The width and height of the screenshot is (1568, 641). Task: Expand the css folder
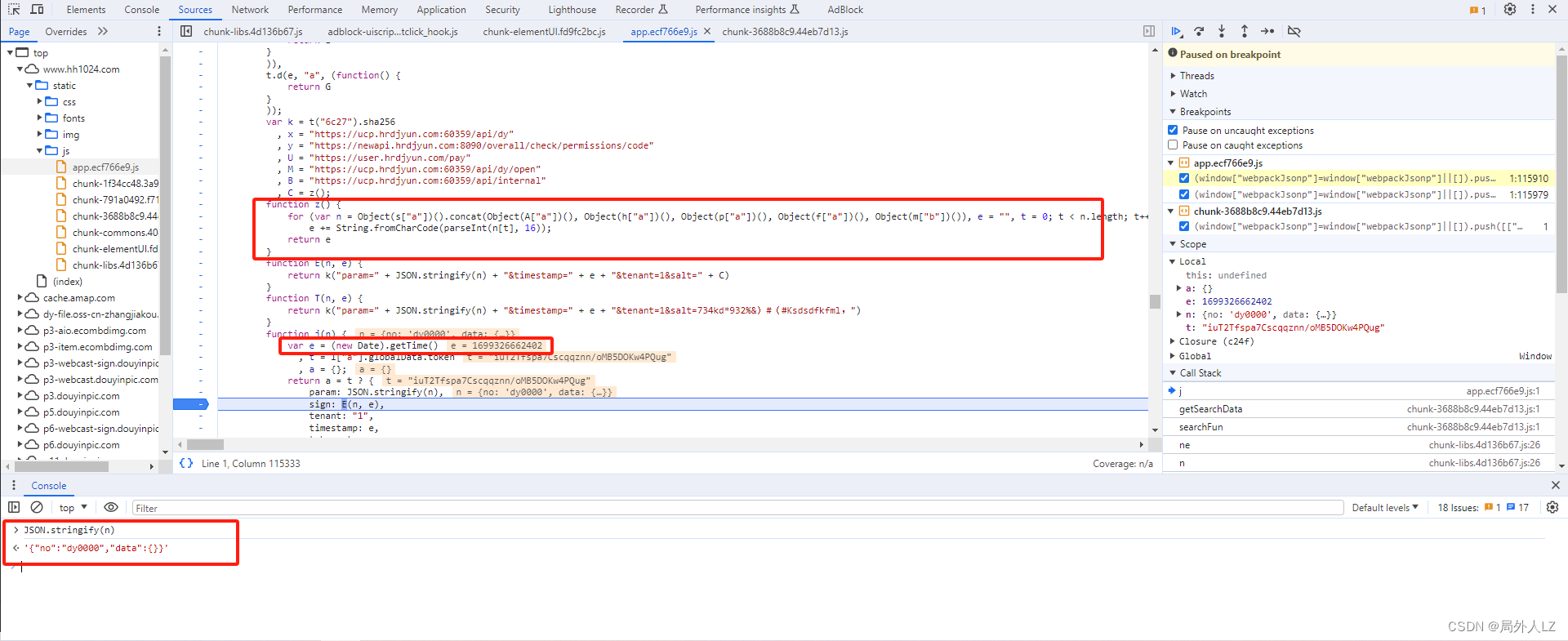pyautogui.click(x=39, y=102)
